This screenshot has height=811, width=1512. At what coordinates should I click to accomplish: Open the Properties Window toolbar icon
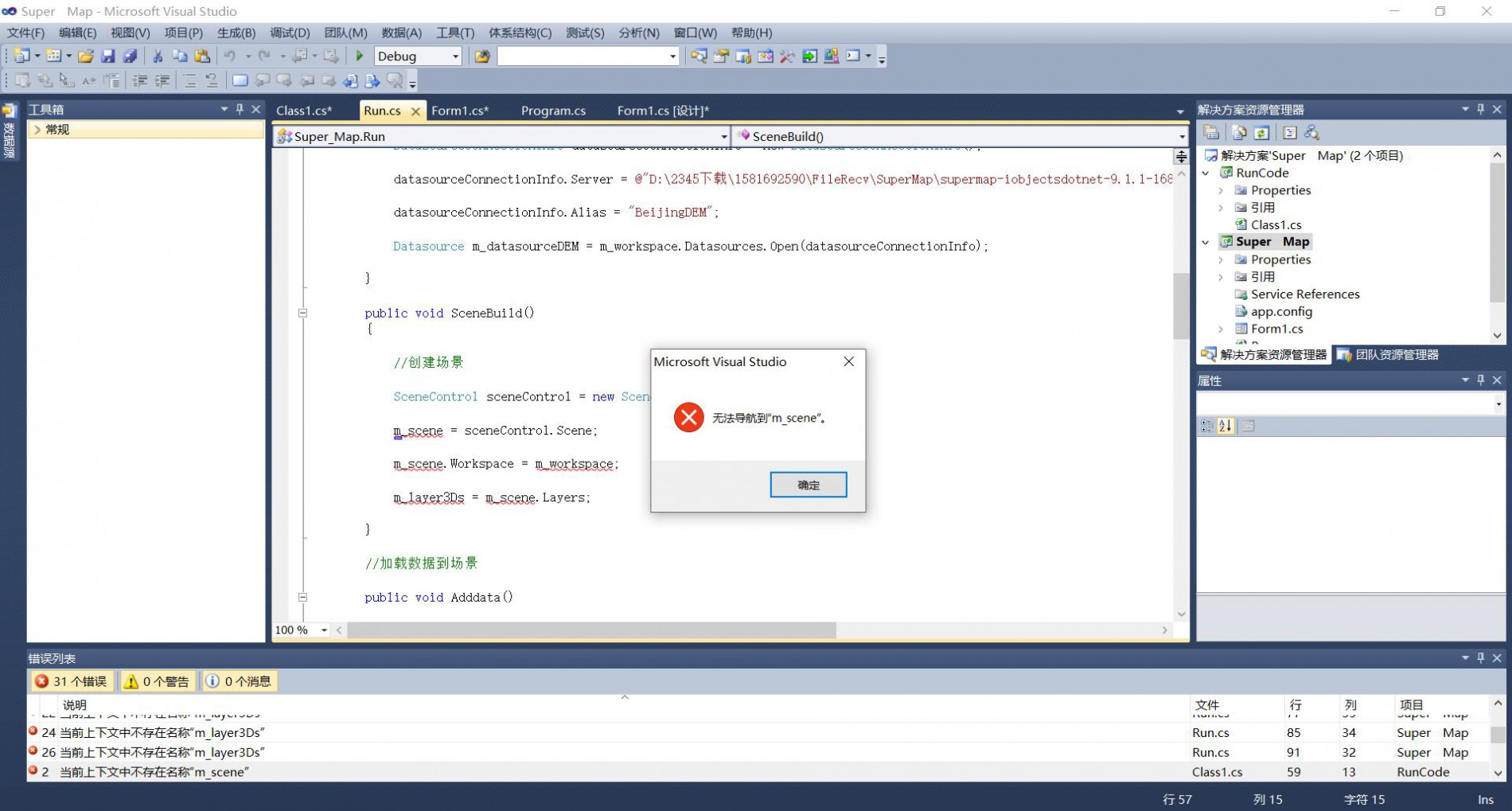(x=721, y=56)
